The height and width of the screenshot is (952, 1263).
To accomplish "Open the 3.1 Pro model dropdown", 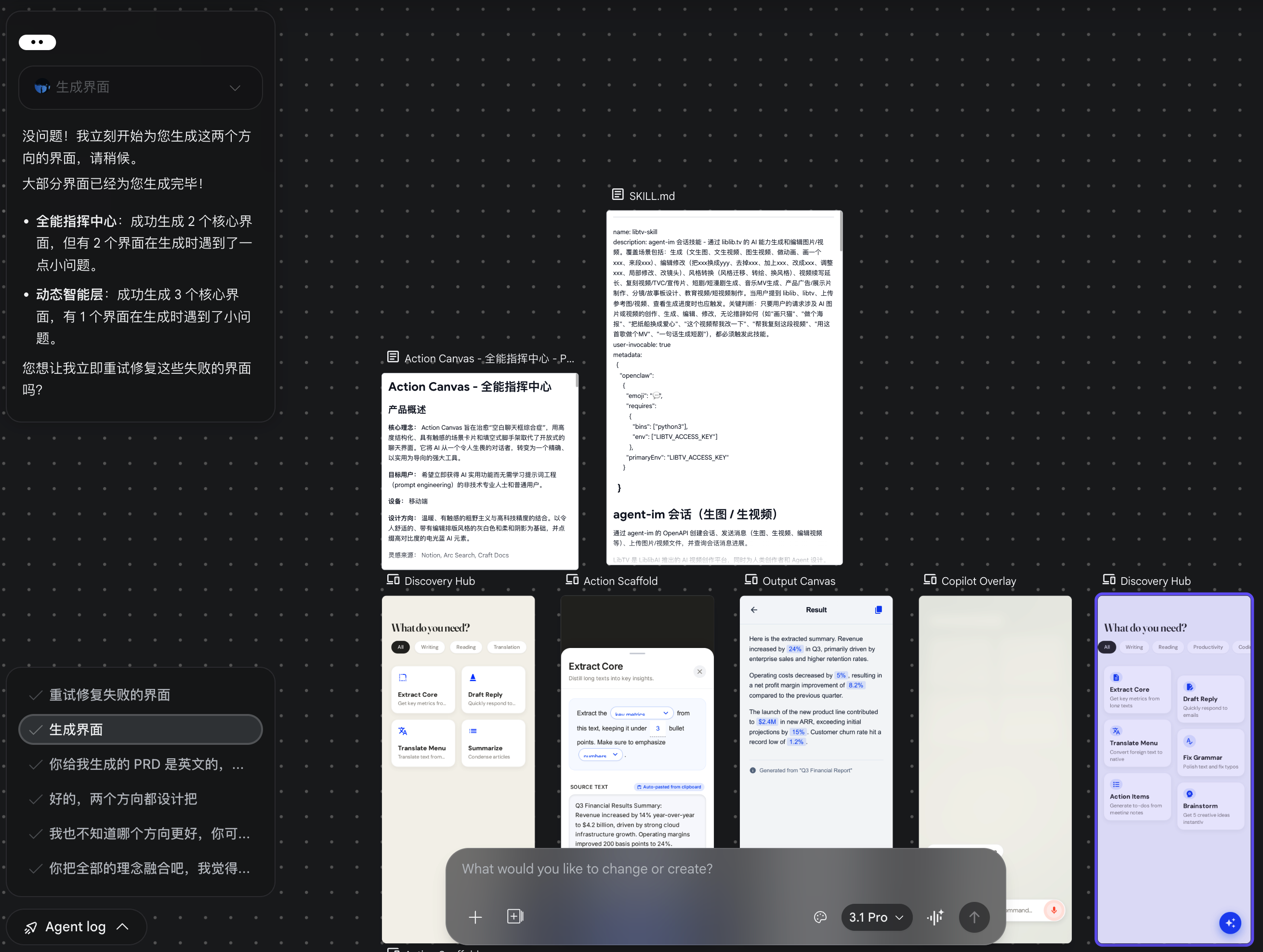I will coord(876,917).
